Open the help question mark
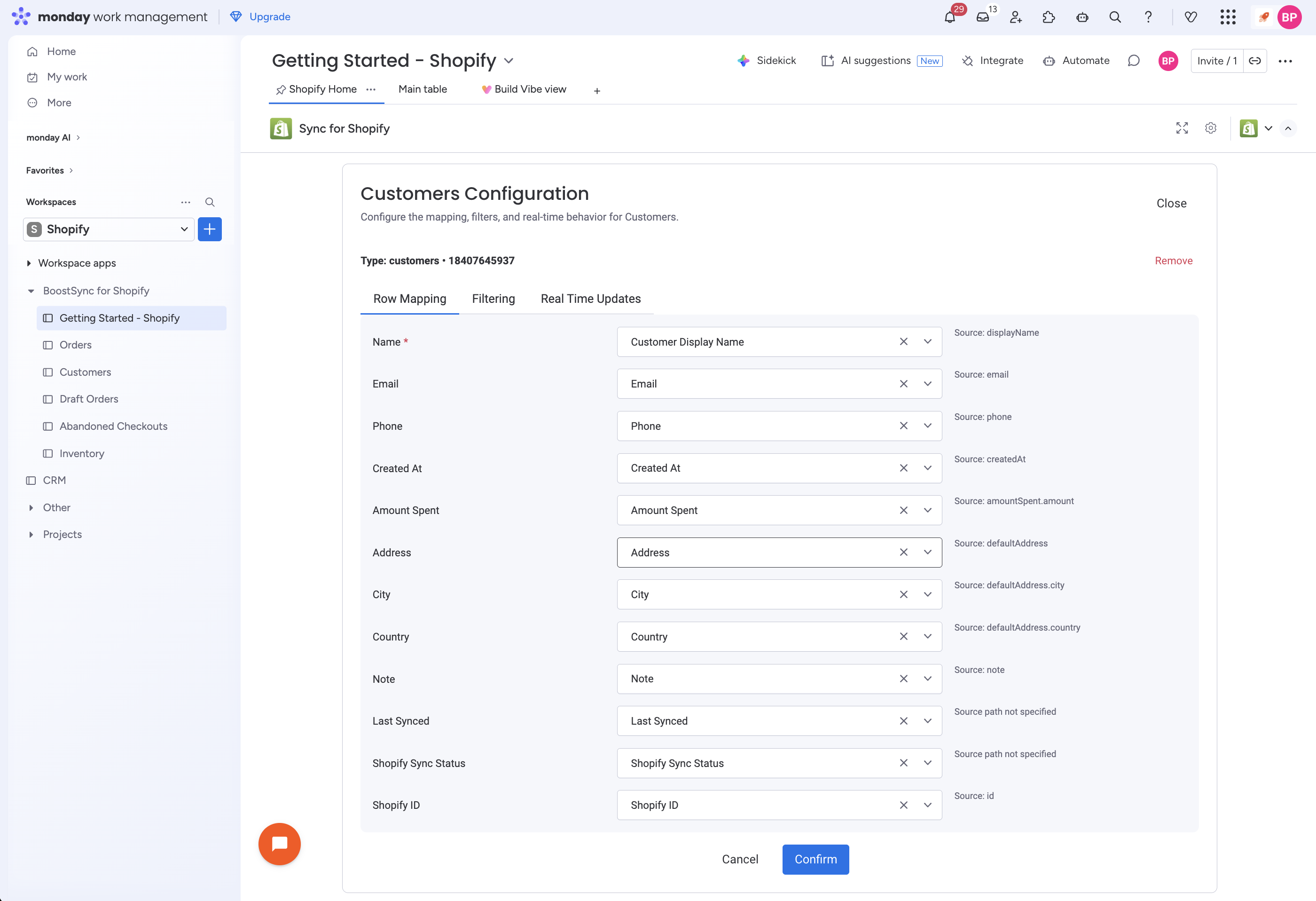This screenshot has width=1316, height=901. pyautogui.click(x=1148, y=17)
